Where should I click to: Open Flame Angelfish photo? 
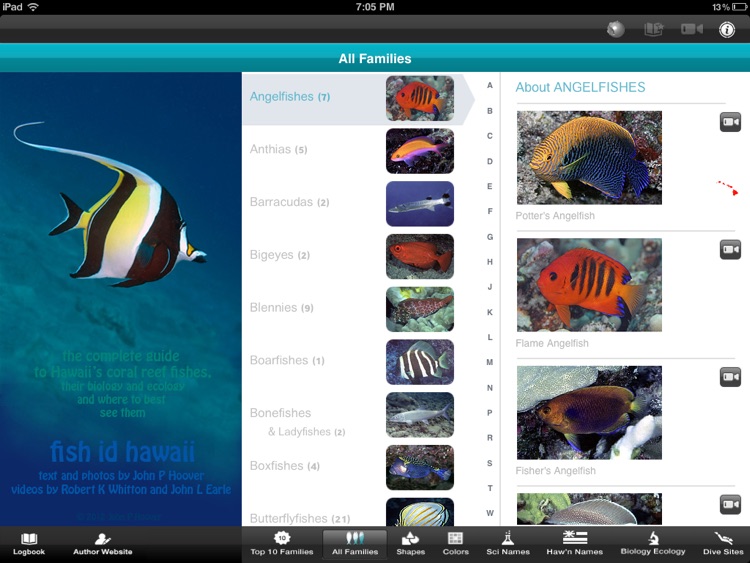[x=589, y=285]
